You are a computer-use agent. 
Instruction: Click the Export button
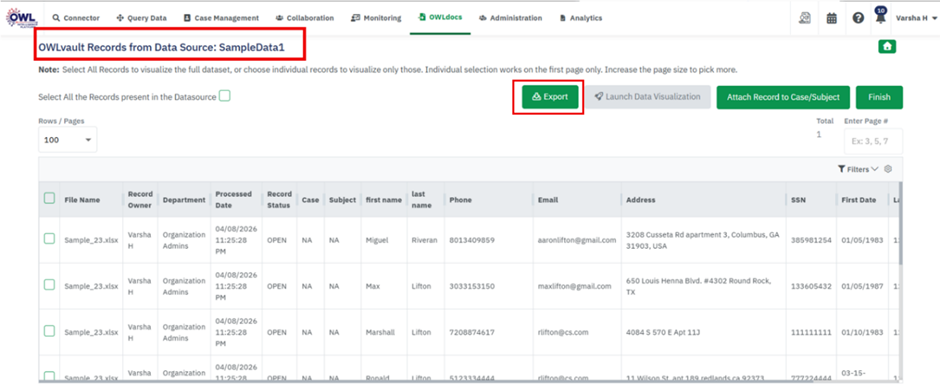[550, 97]
